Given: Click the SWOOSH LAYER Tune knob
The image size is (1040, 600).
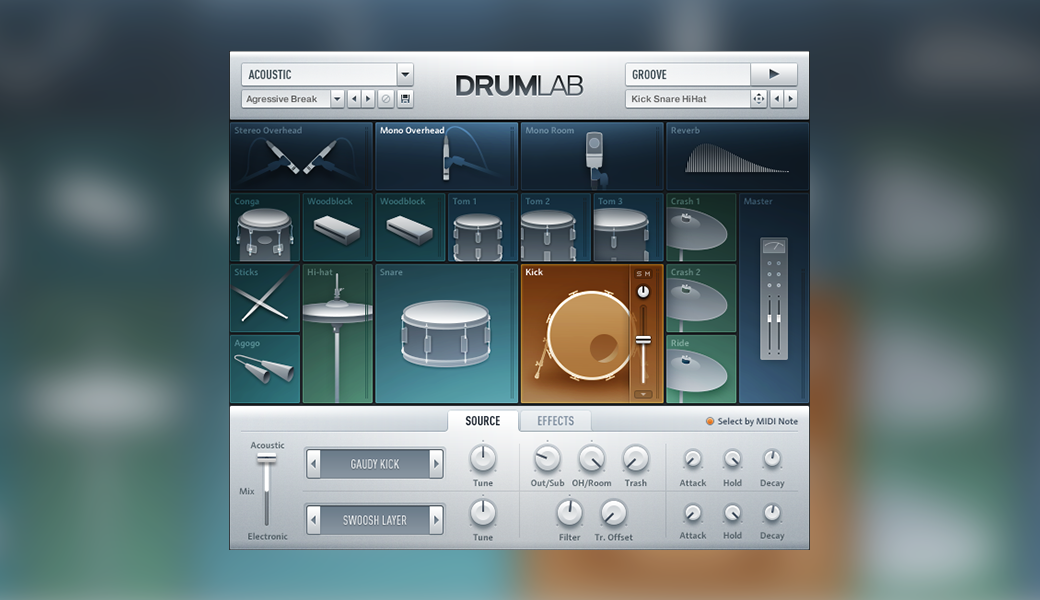Looking at the screenshot, I should click(483, 512).
